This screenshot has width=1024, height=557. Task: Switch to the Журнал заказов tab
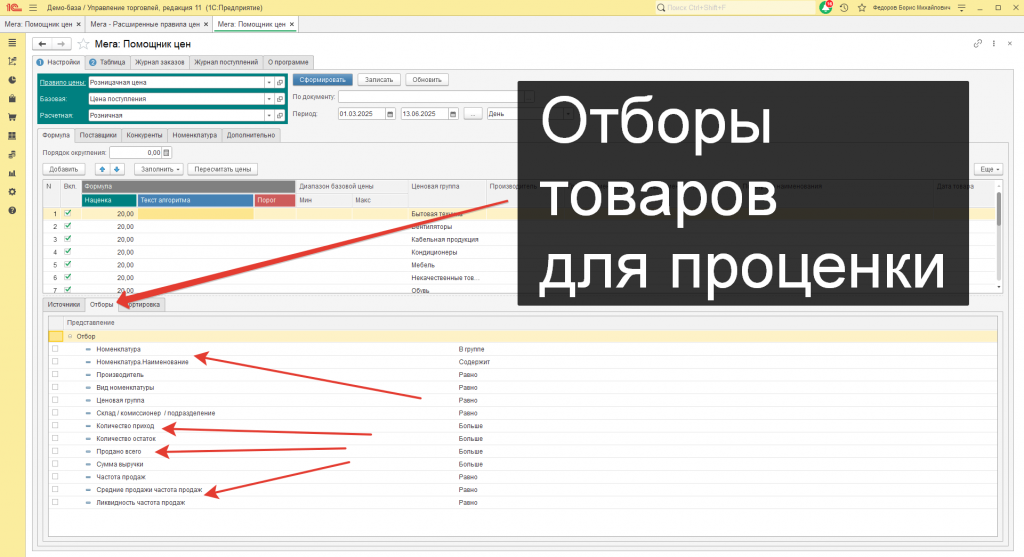tap(159, 62)
